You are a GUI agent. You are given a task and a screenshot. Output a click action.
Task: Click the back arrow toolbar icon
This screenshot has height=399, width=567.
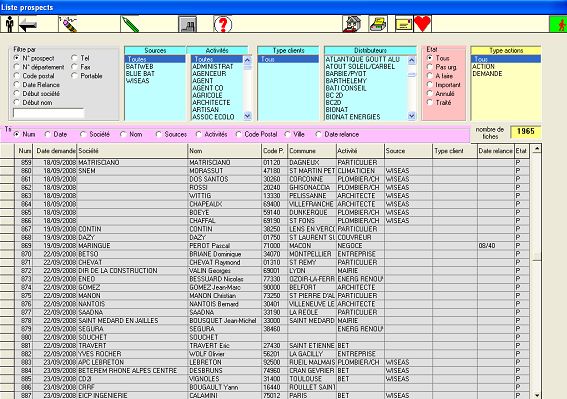(x=28, y=25)
